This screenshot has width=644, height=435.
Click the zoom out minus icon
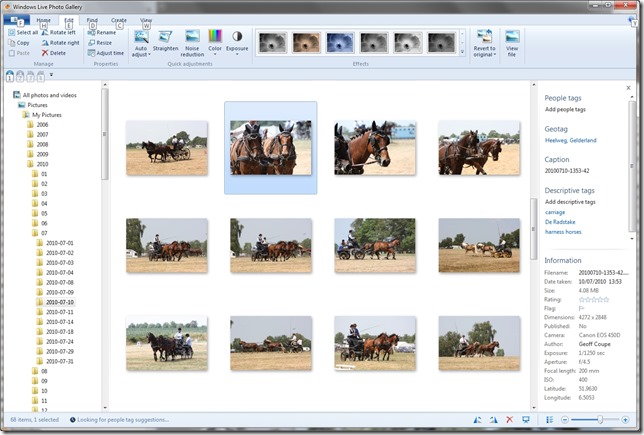[x=565, y=420]
